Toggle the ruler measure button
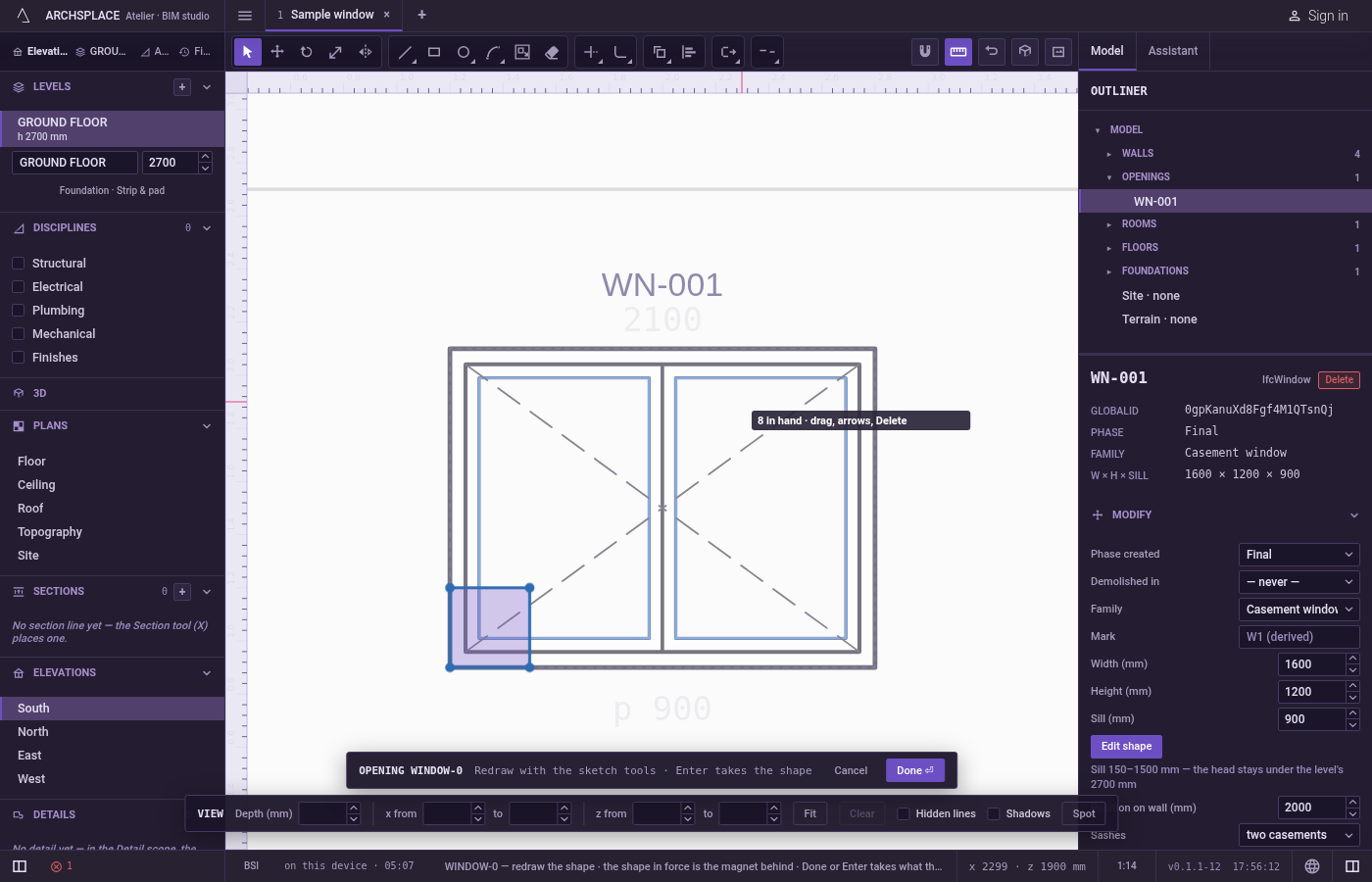Viewport: 1372px width, 882px height. point(958,52)
